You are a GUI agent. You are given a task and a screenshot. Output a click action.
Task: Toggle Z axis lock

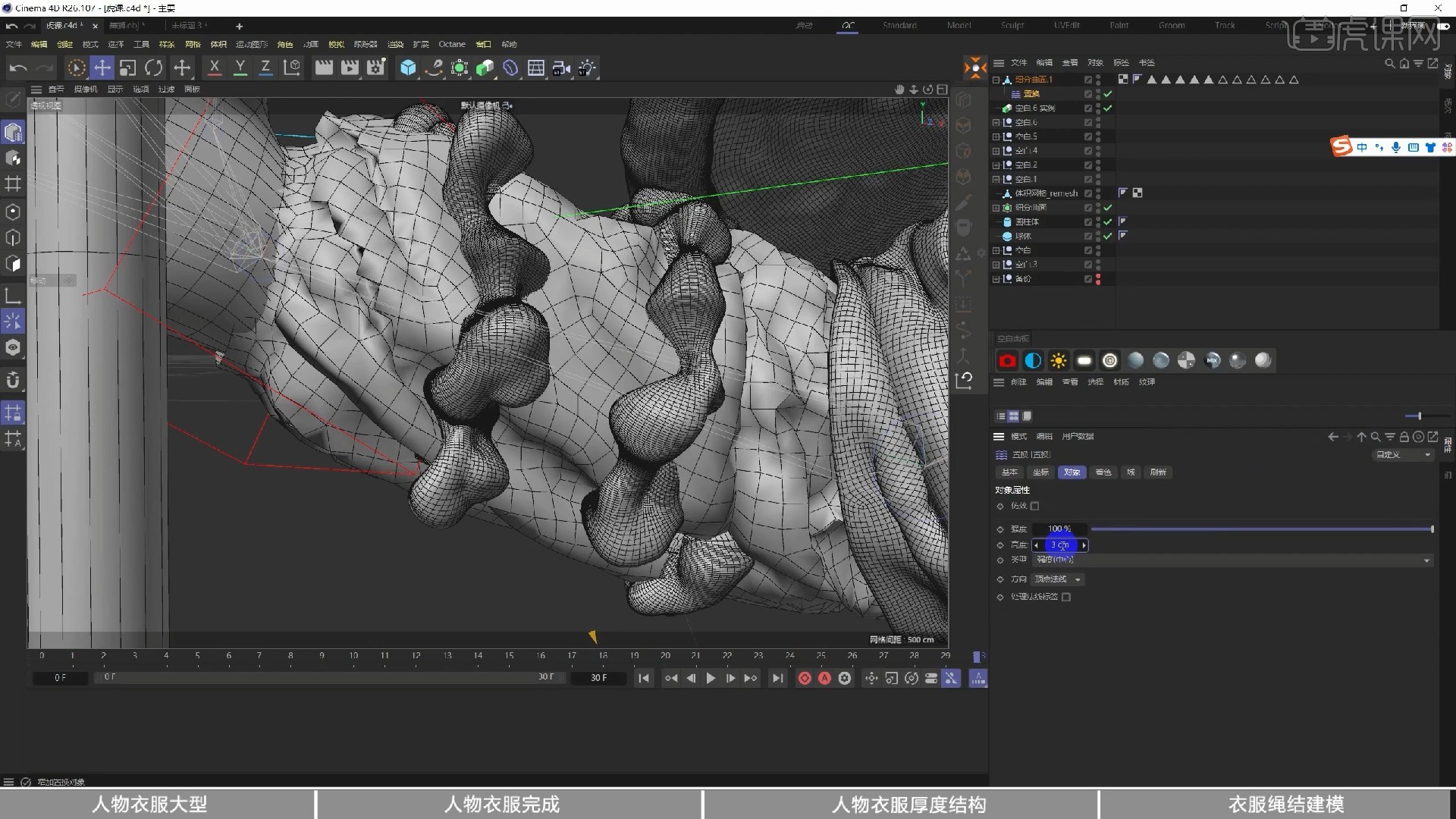coord(265,68)
